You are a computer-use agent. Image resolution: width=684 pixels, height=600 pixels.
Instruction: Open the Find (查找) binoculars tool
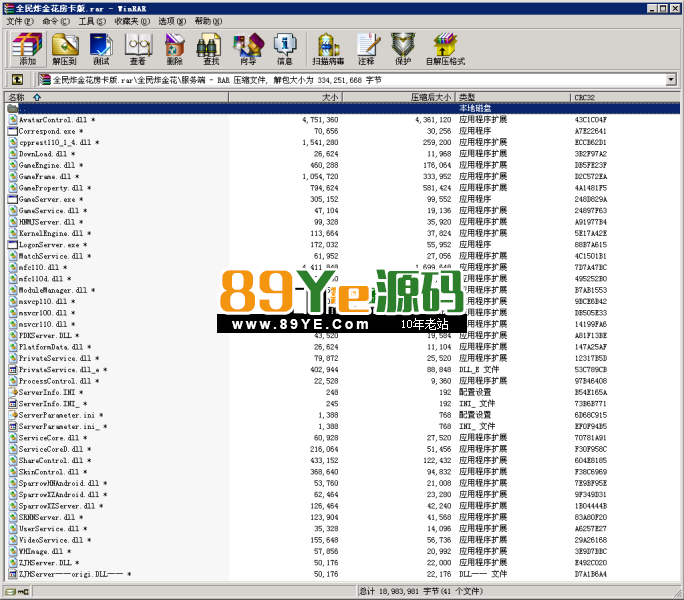click(x=211, y=49)
